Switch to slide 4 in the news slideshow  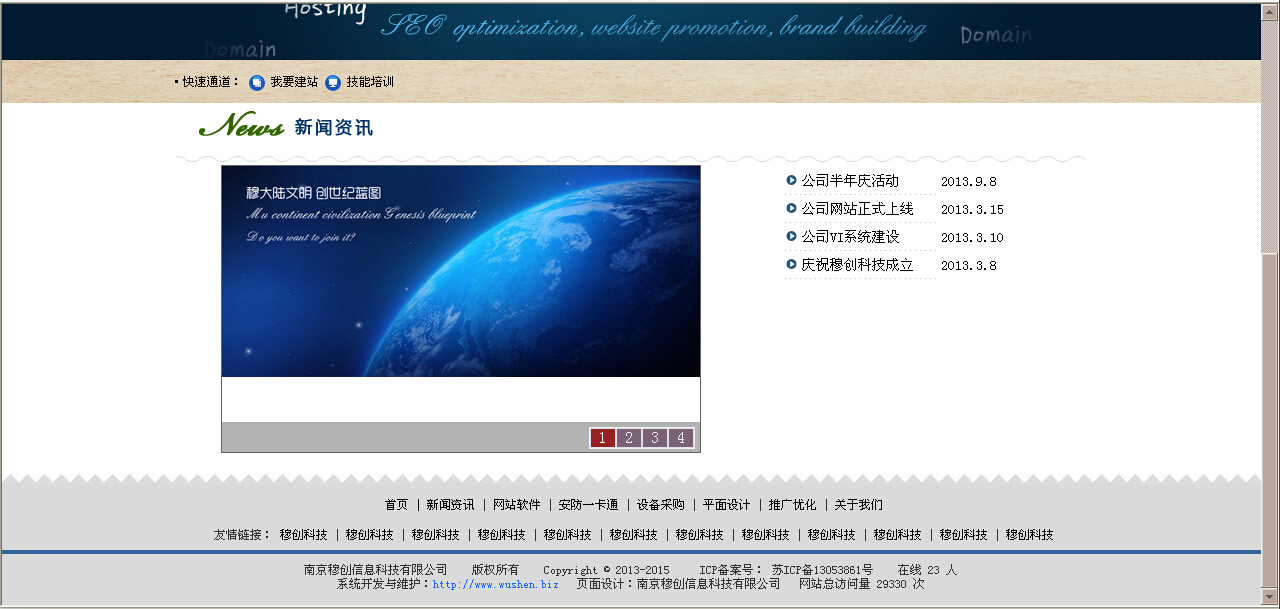(680, 438)
